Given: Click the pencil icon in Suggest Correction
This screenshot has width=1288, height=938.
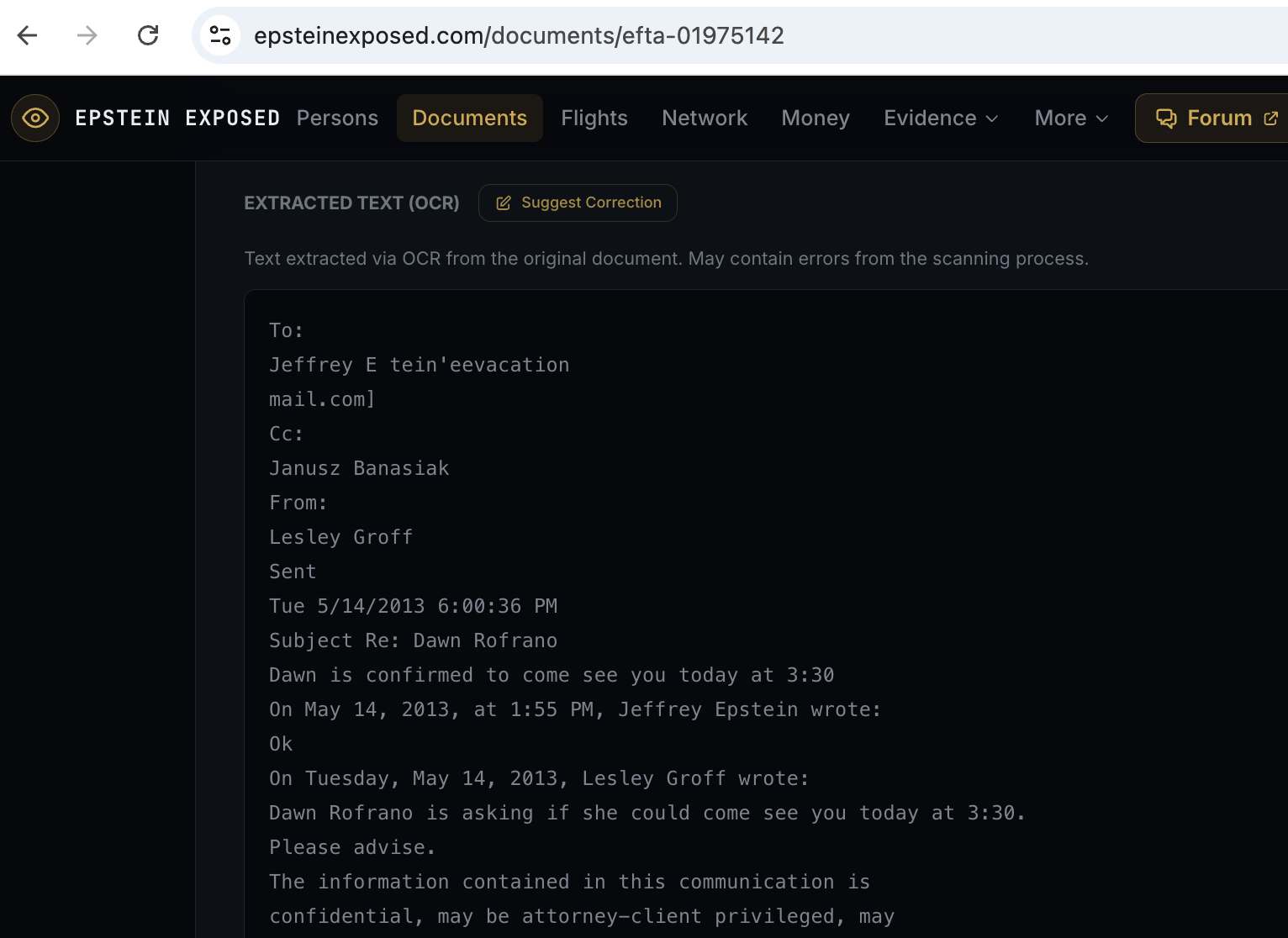Looking at the screenshot, I should (x=504, y=203).
